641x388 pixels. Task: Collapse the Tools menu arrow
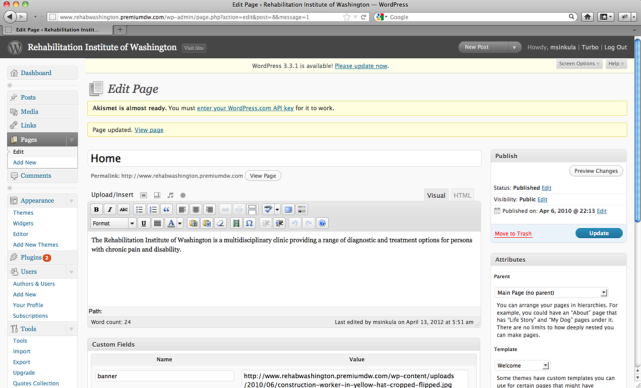pyautogui.click(x=72, y=329)
